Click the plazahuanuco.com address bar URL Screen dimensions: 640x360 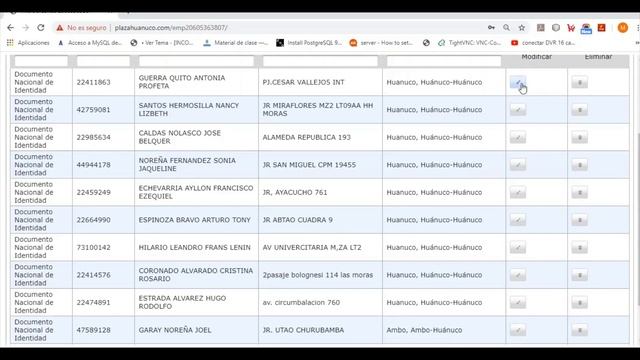[x=171, y=28]
